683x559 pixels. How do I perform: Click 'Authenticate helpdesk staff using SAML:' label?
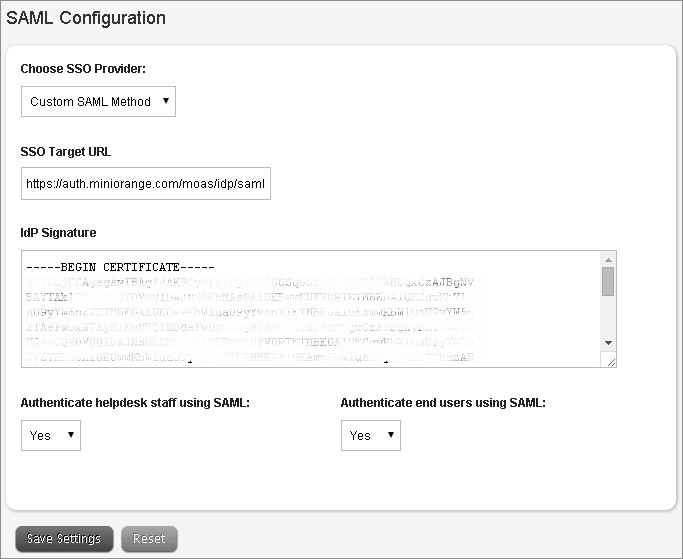135,403
